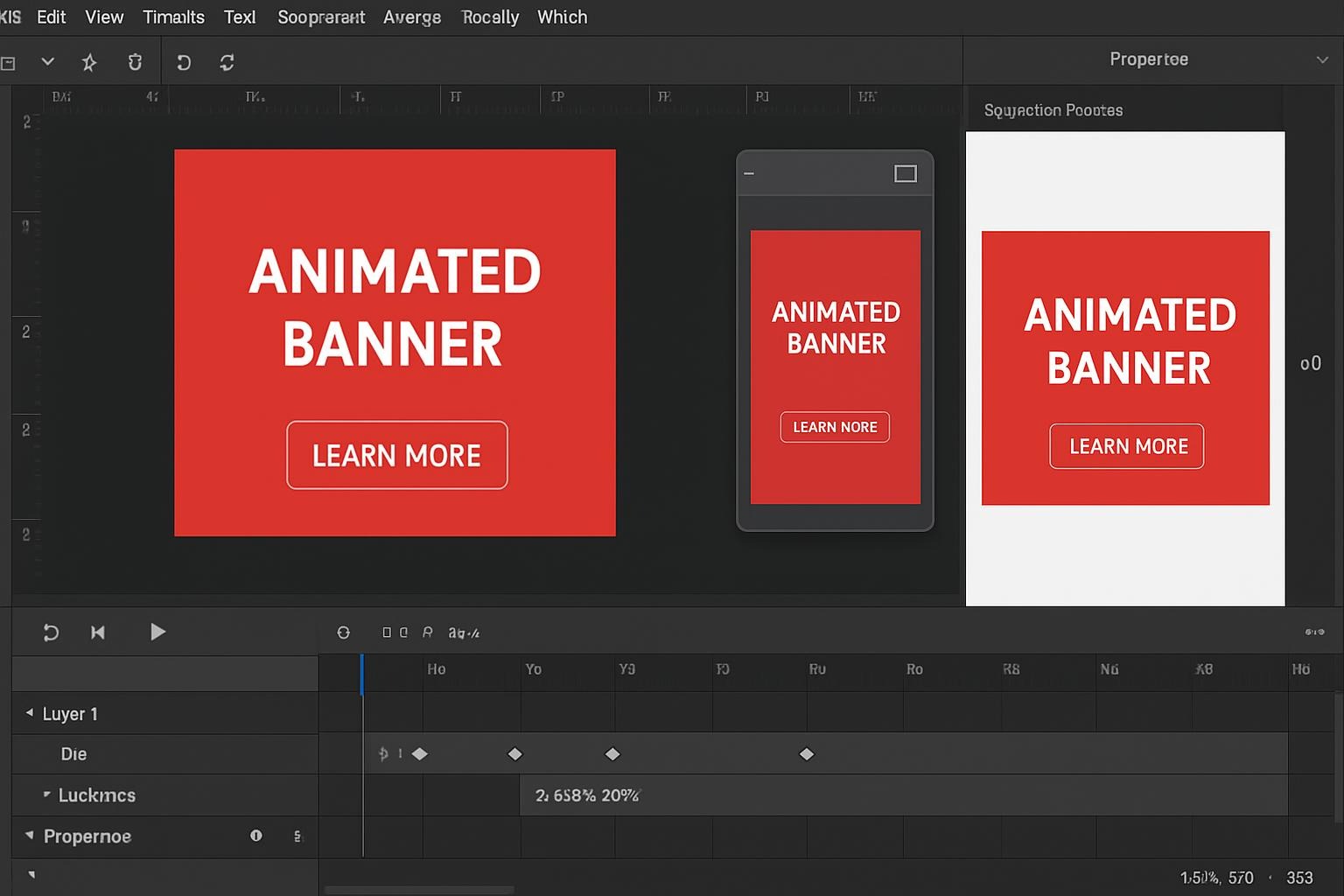Open the eyedropper tool in the top toolbar
The height and width of the screenshot is (896, 1344).
click(134, 62)
